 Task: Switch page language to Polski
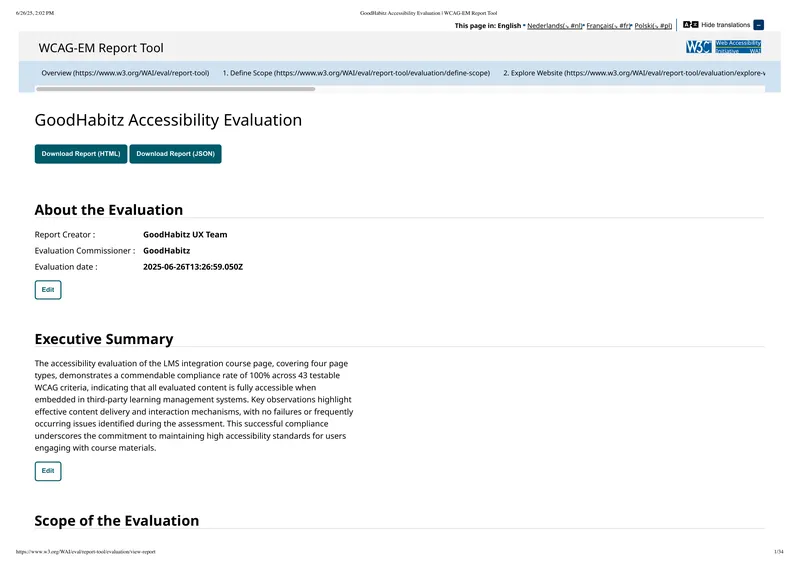click(653, 26)
